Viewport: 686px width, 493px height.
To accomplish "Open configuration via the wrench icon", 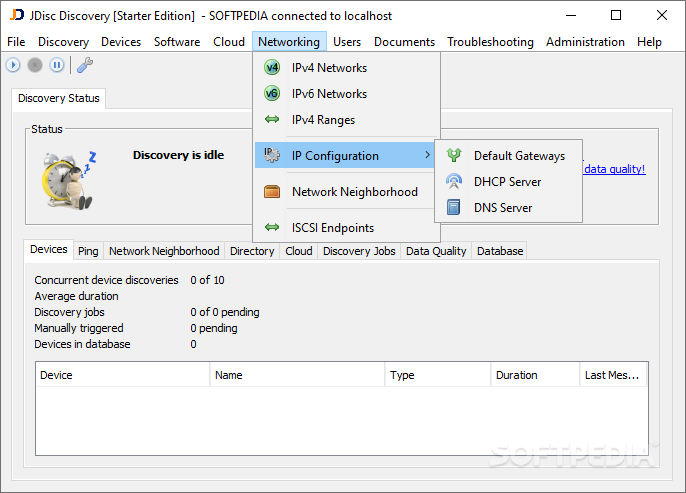I will [x=85, y=65].
